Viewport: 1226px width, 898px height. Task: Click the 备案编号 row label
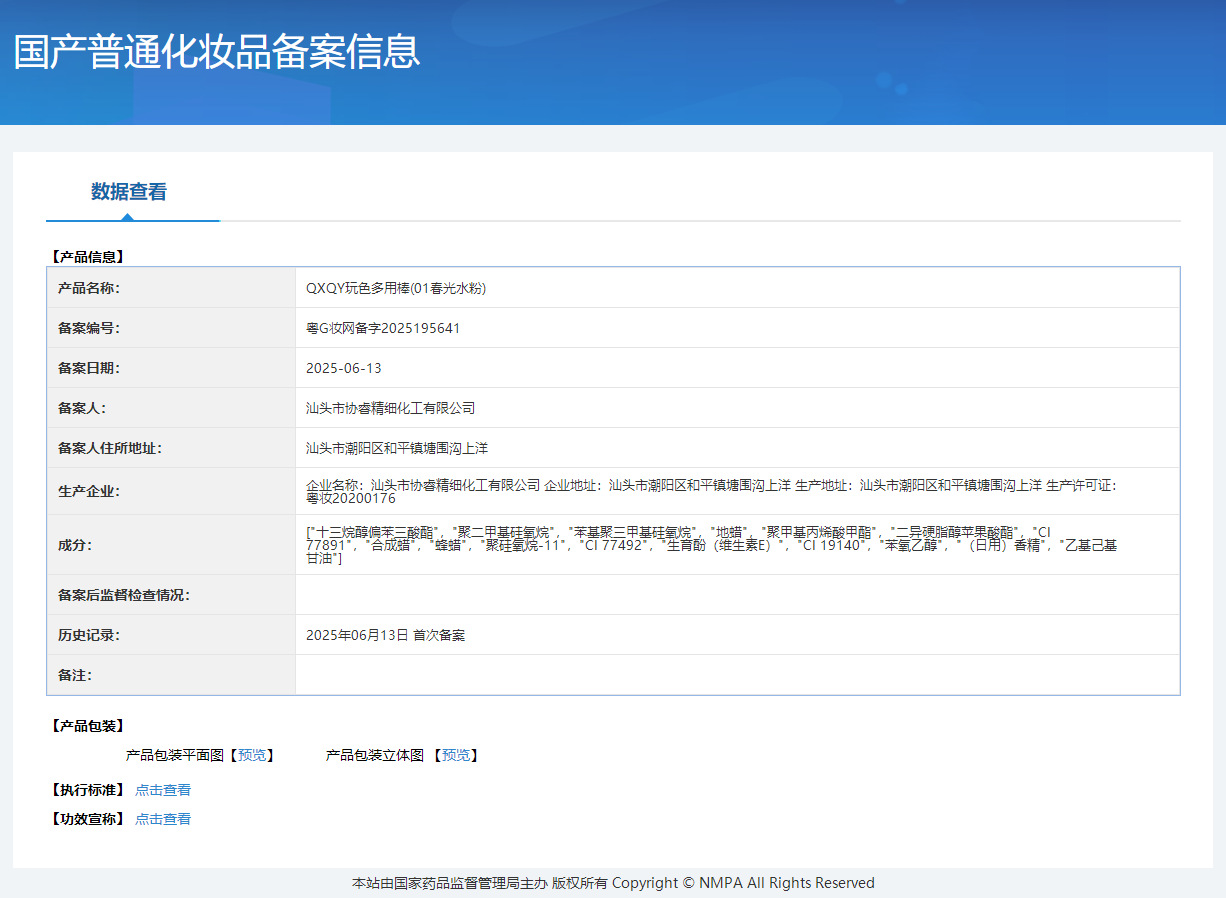pyautogui.click(x=89, y=328)
